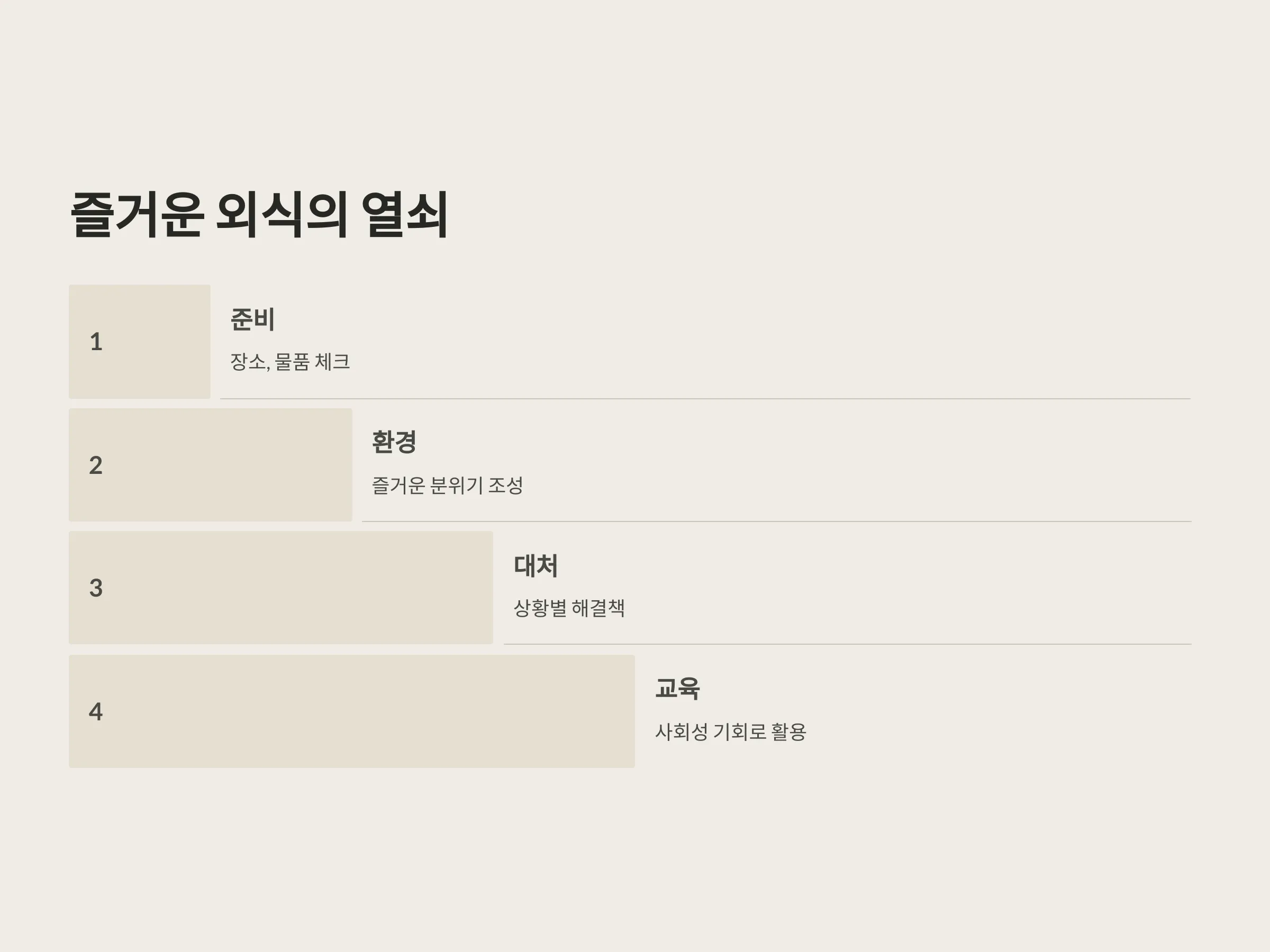Select the 준비 heading

coord(252,319)
